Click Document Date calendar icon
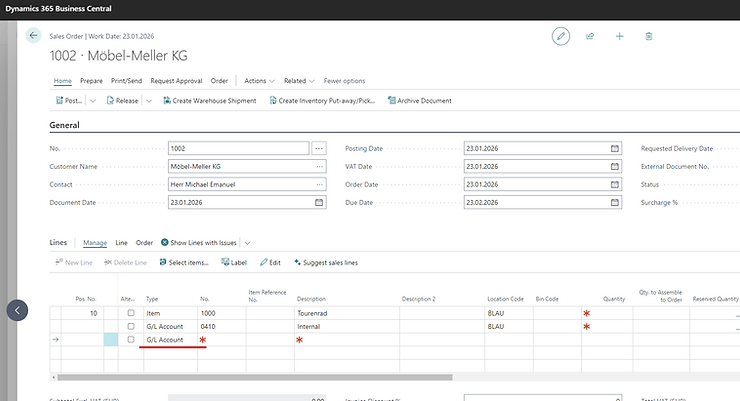The image size is (740, 401). click(319, 202)
